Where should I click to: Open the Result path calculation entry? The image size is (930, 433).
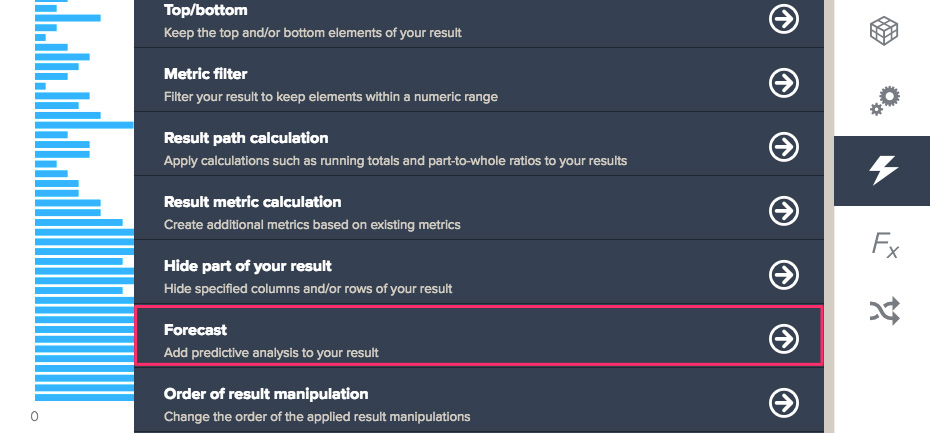pos(479,144)
